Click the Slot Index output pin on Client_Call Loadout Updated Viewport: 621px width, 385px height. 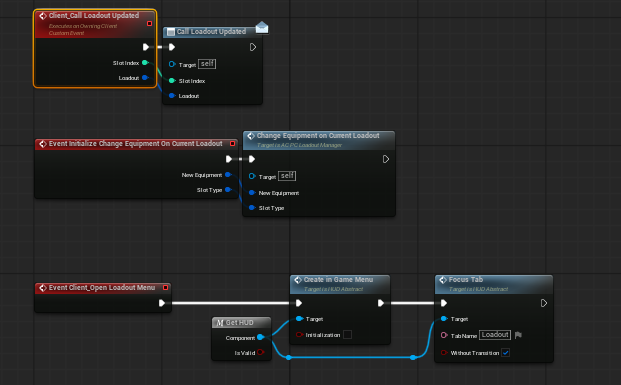click(145, 63)
